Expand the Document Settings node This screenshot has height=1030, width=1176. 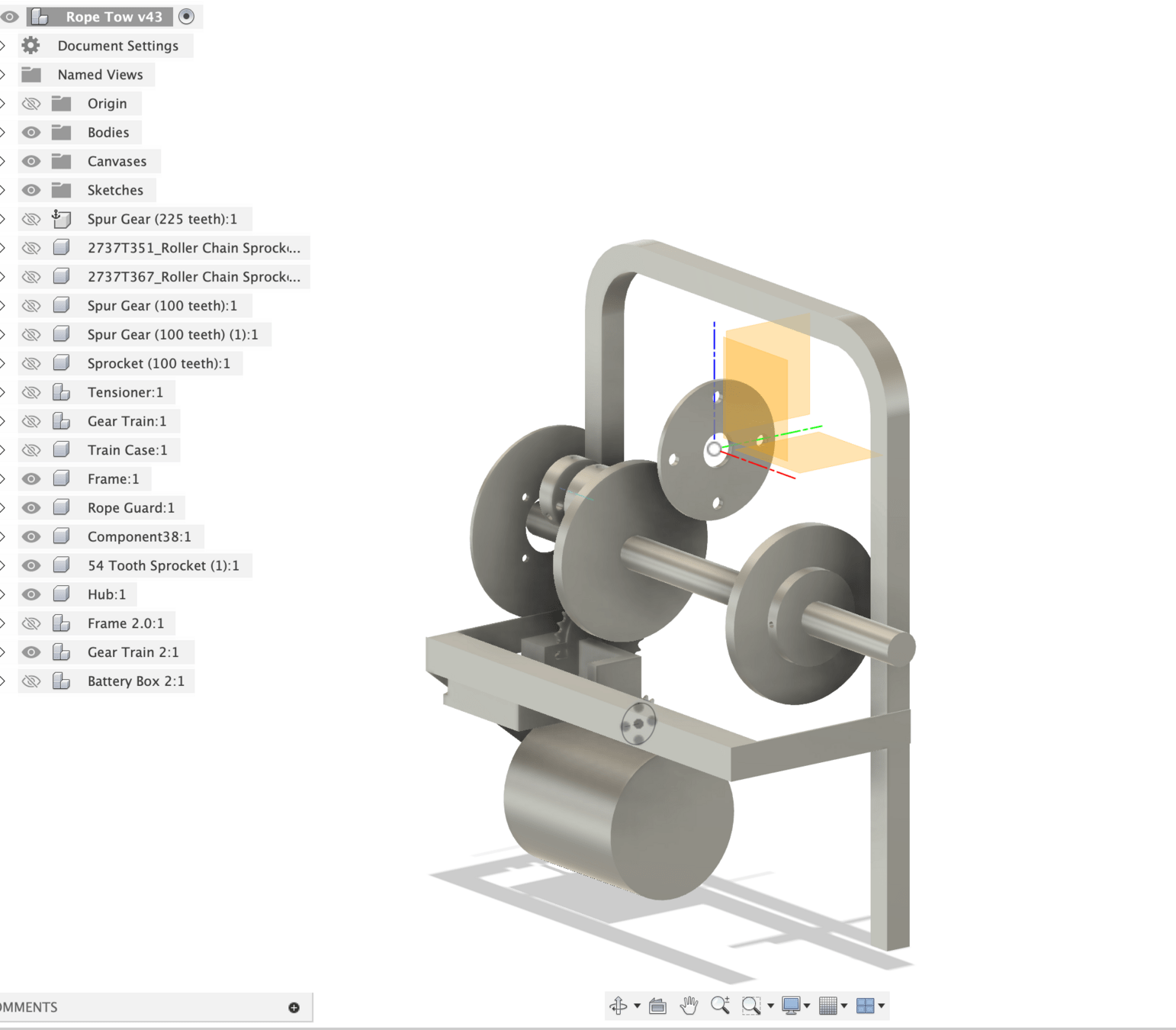[x=3, y=46]
